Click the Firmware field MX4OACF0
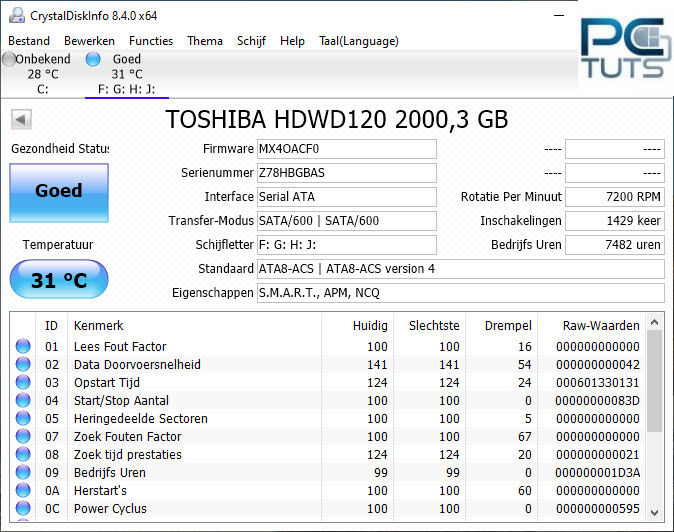 346,149
